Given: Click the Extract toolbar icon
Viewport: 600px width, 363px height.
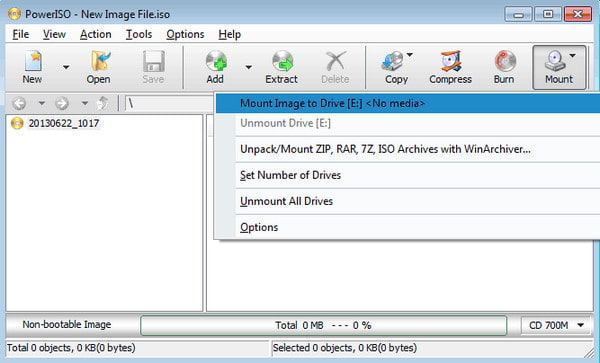Looking at the screenshot, I should 282,61.
